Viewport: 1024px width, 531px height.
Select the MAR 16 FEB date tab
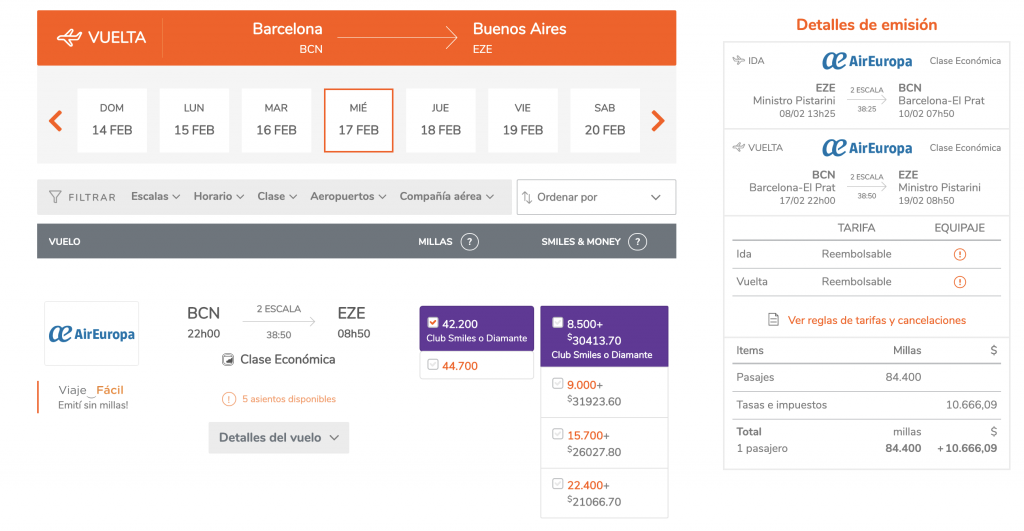pyautogui.click(x=276, y=120)
